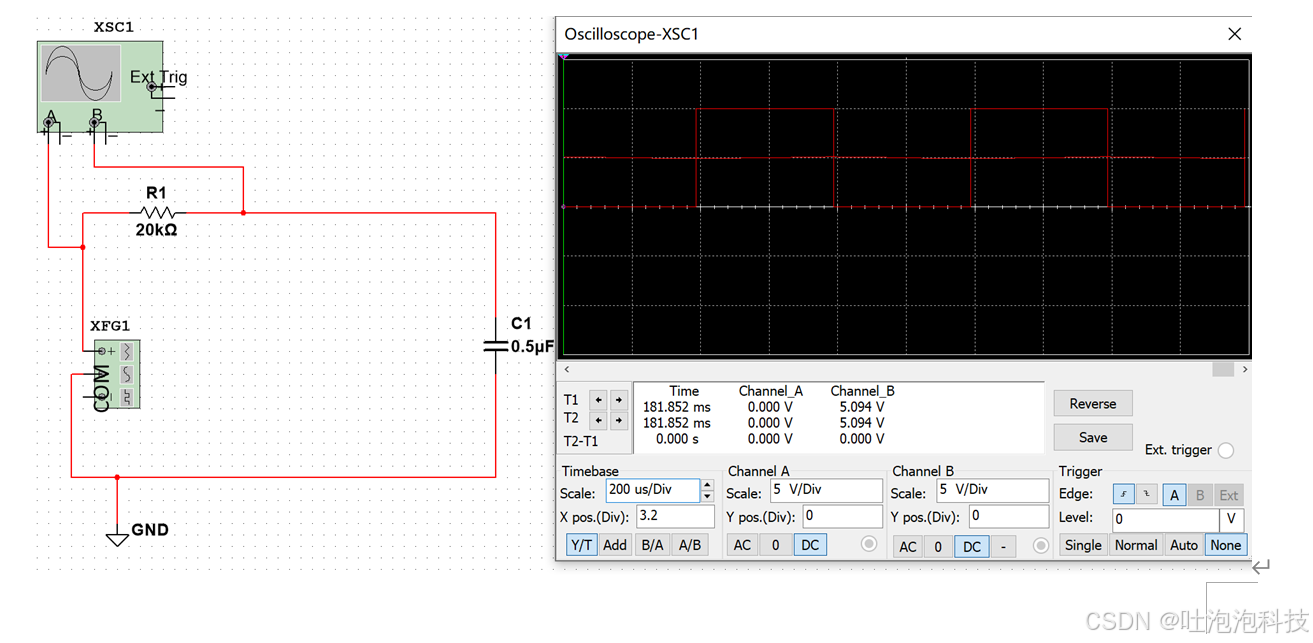1313x643 pixels.
Task: Close the Oscilloscope-XSC1 window
Action: pos(1234,34)
